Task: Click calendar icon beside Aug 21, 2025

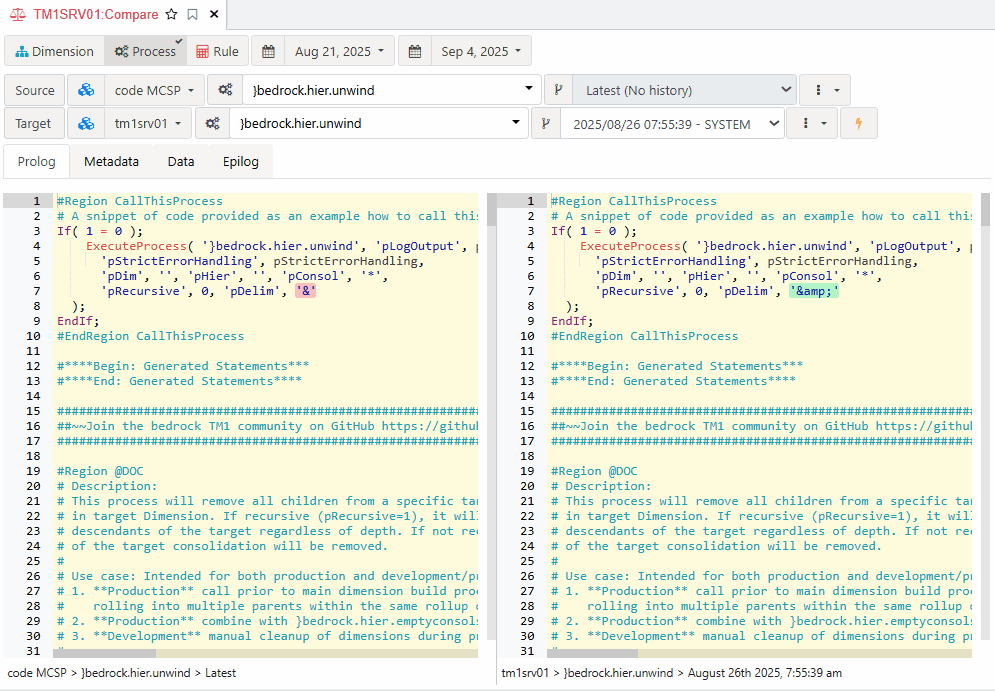Action: pyautogui.click(x=267, y=51)
